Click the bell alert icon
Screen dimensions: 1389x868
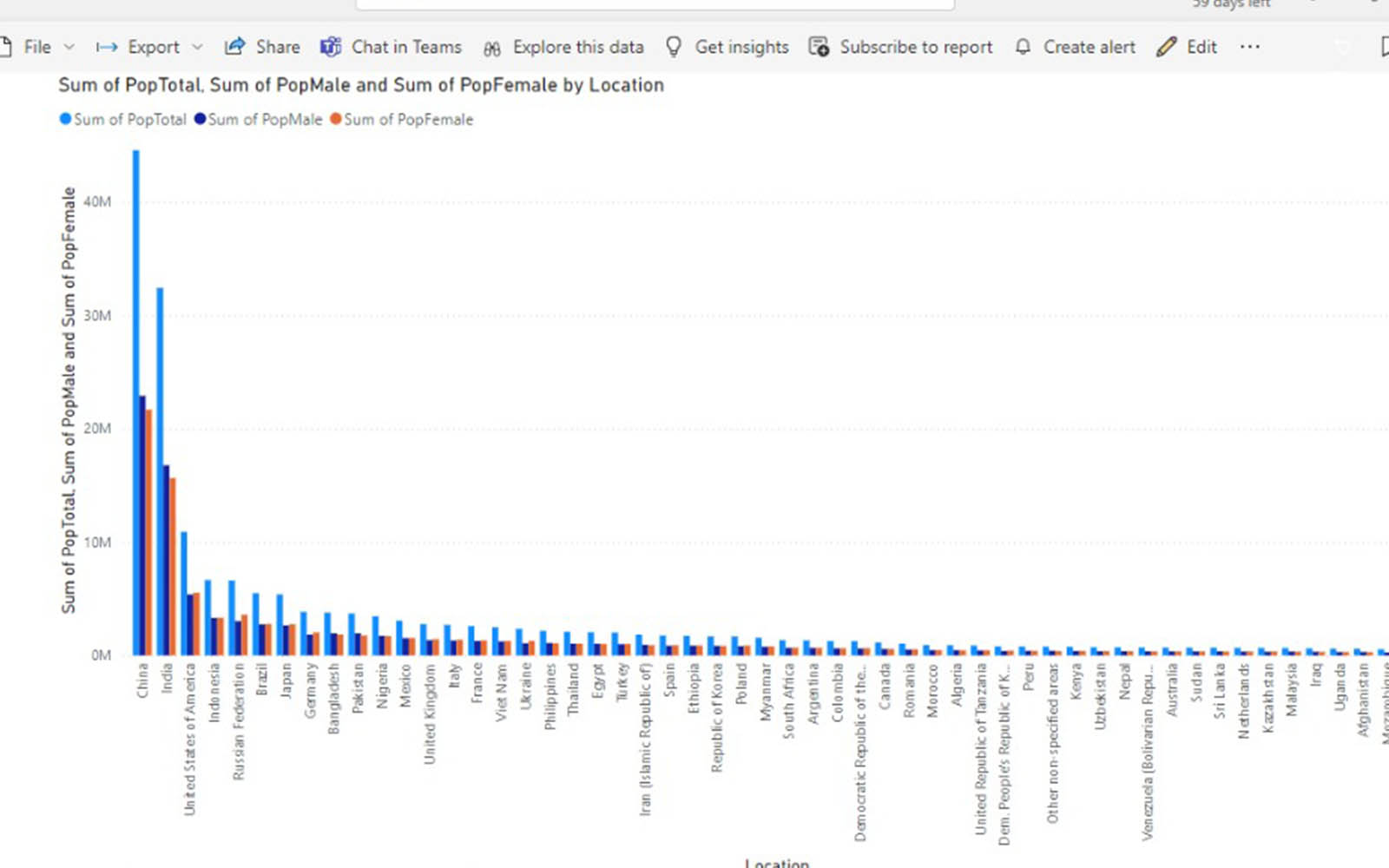click(1024, 47)
